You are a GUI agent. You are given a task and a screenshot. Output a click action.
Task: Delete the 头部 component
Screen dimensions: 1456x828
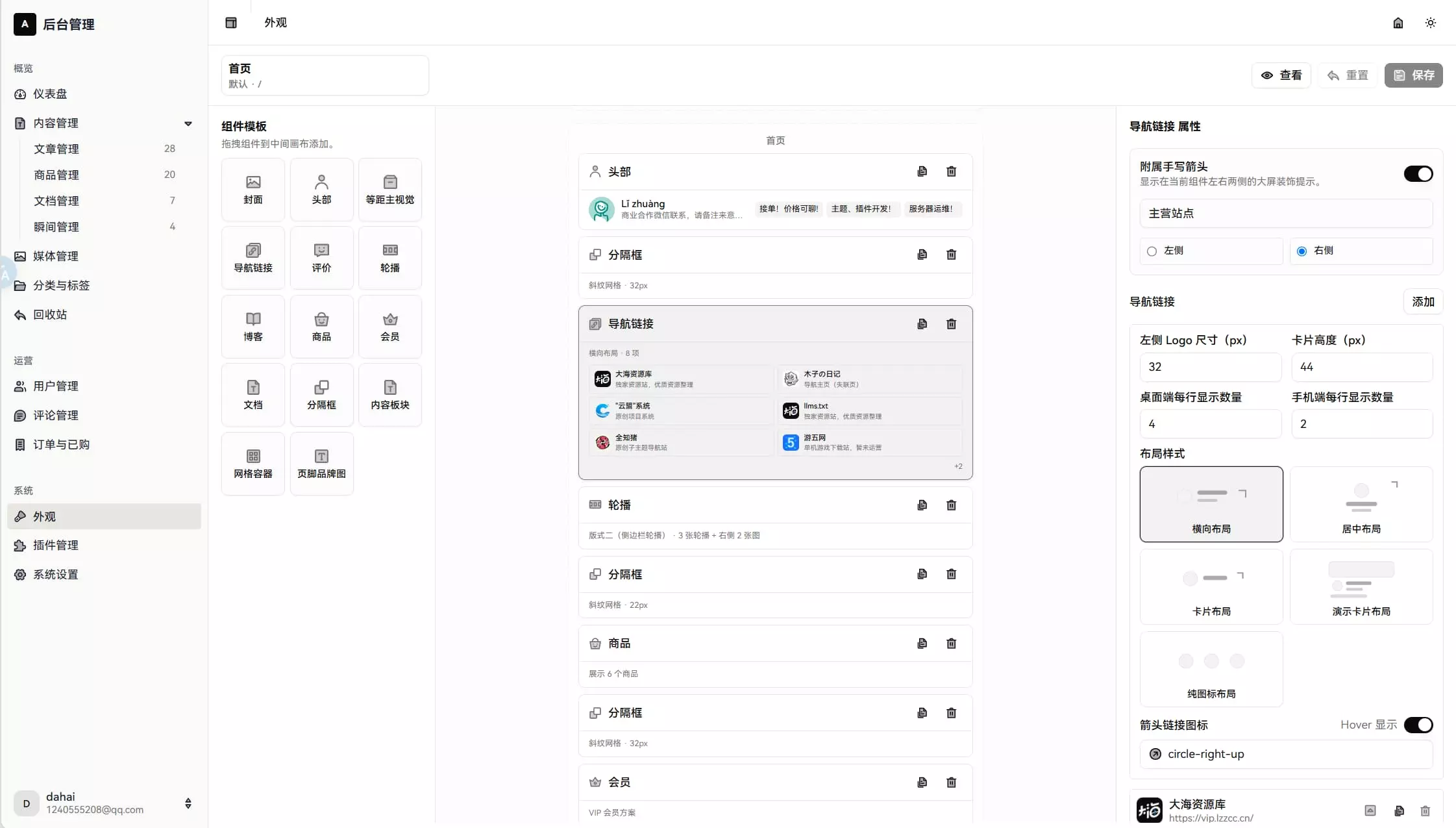[x=951, y=171]
